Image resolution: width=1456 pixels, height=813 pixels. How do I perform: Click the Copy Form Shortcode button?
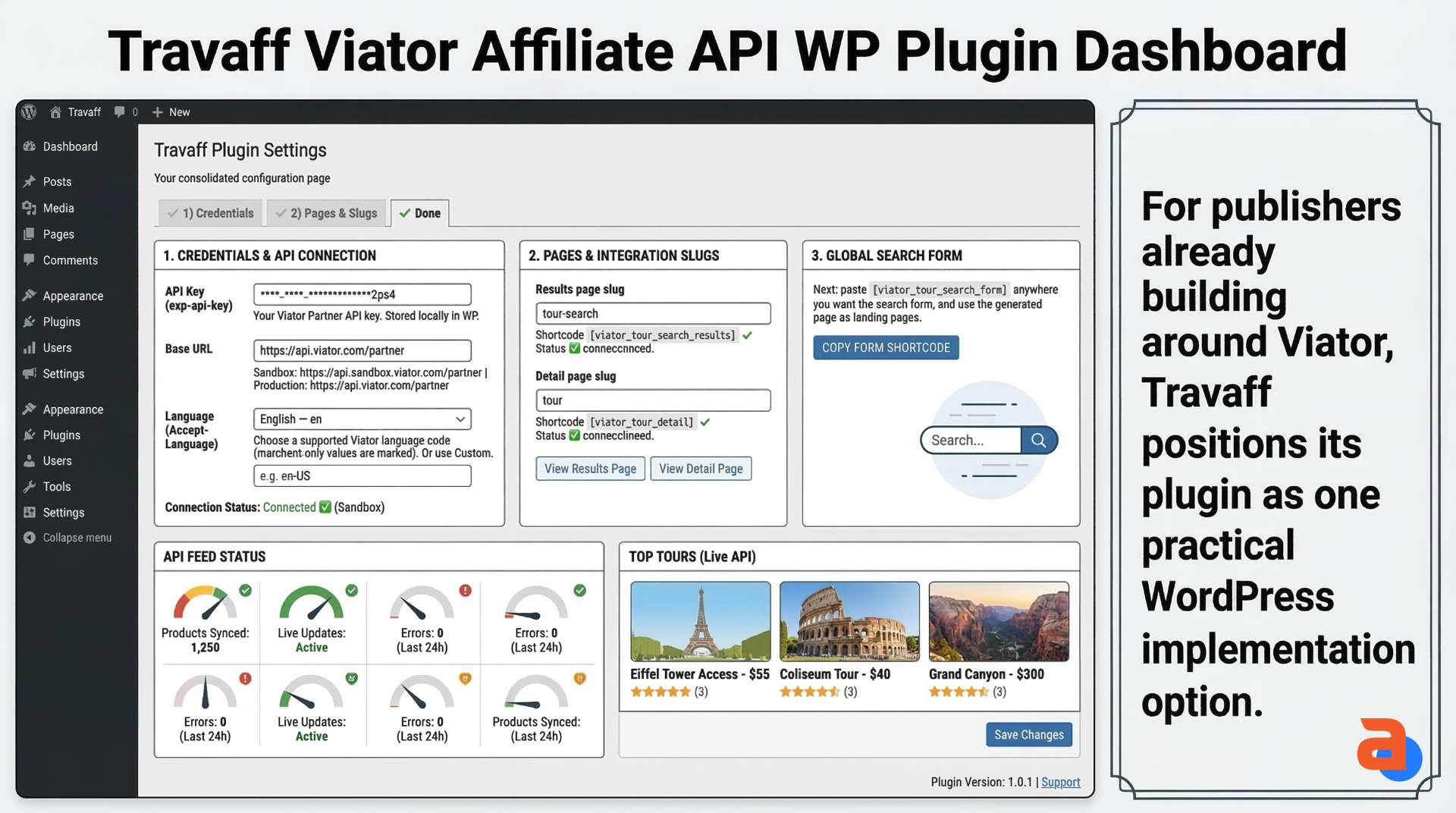[885, 347]
